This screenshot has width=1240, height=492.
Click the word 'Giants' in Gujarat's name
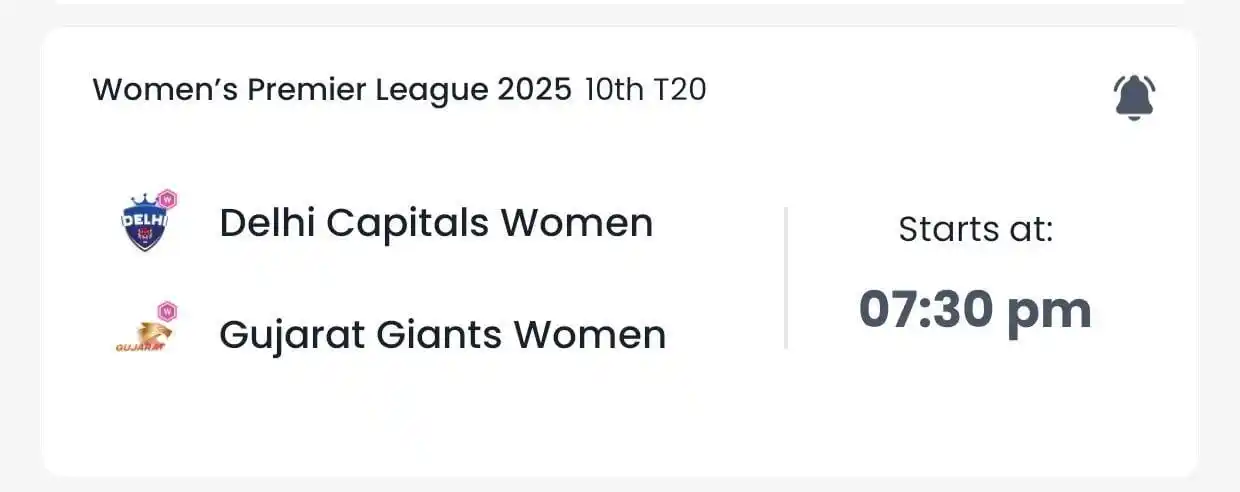point(439,335)
